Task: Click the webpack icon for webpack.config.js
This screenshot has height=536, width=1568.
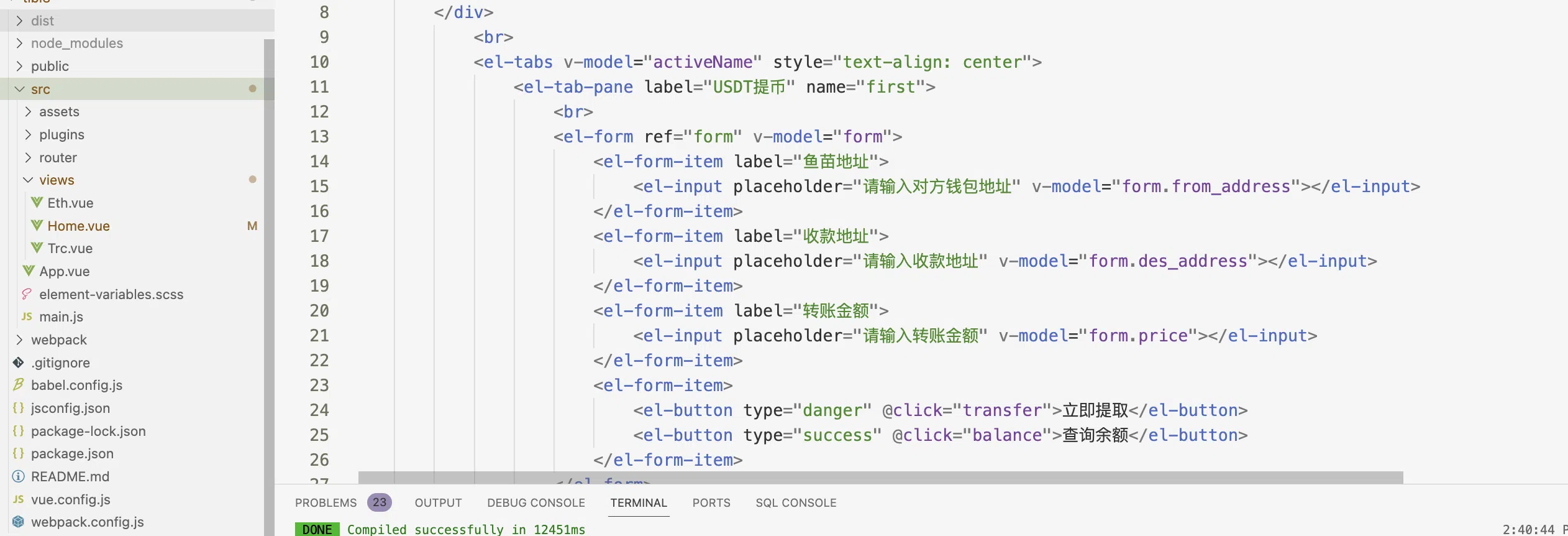Action: 19,522
